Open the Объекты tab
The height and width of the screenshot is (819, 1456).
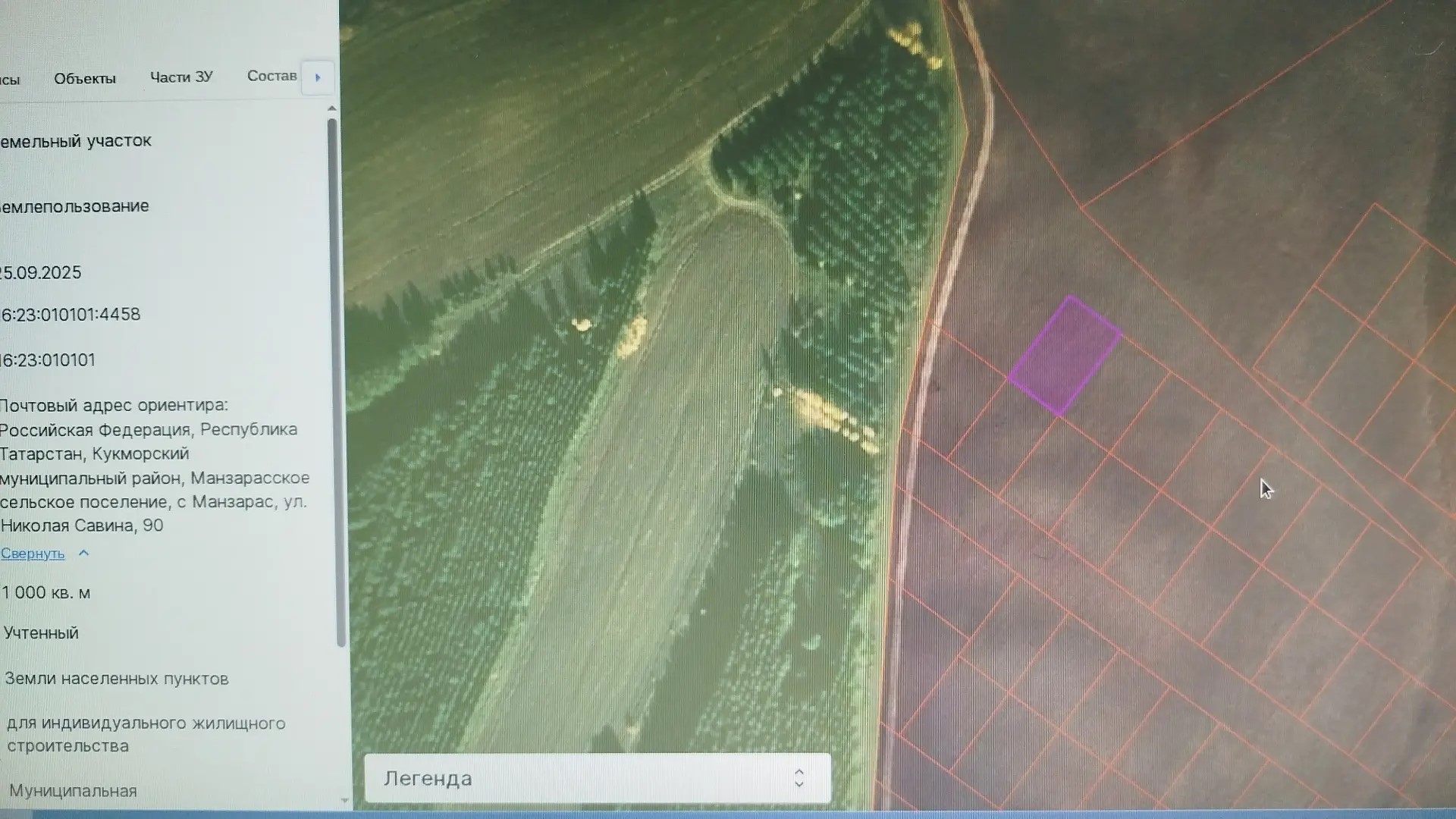pyautogui.click(x=85, y=78)
